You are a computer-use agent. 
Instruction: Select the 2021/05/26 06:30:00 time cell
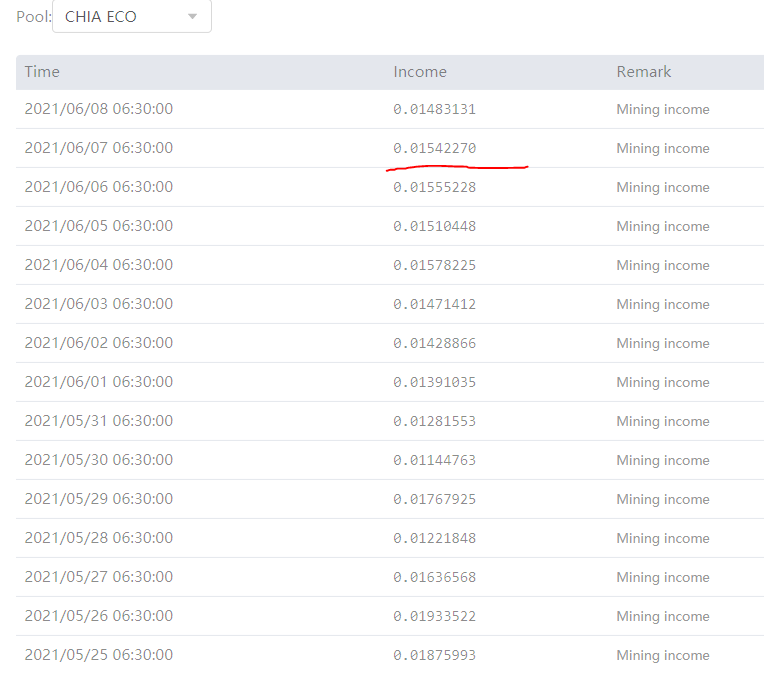(x=99, y=615)
